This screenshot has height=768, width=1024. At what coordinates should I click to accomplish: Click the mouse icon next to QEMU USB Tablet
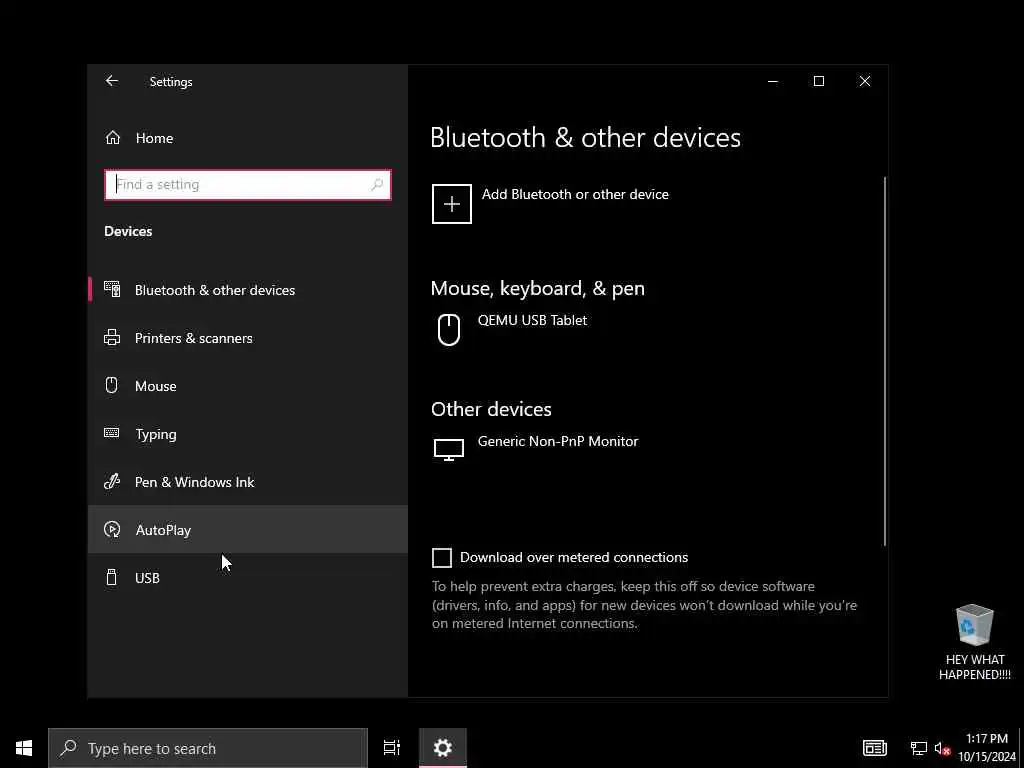click(449, 330)
